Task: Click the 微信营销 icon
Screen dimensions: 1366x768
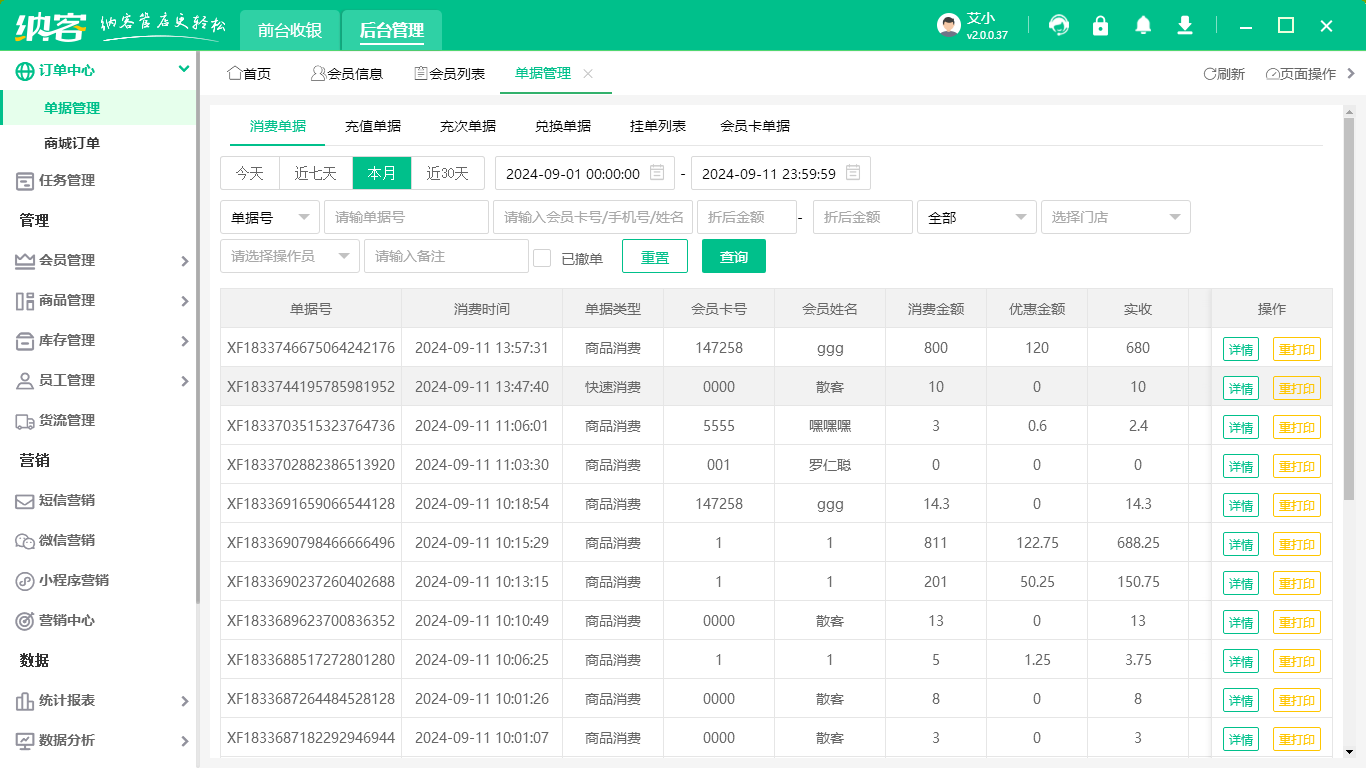Action: pos(25,541)
